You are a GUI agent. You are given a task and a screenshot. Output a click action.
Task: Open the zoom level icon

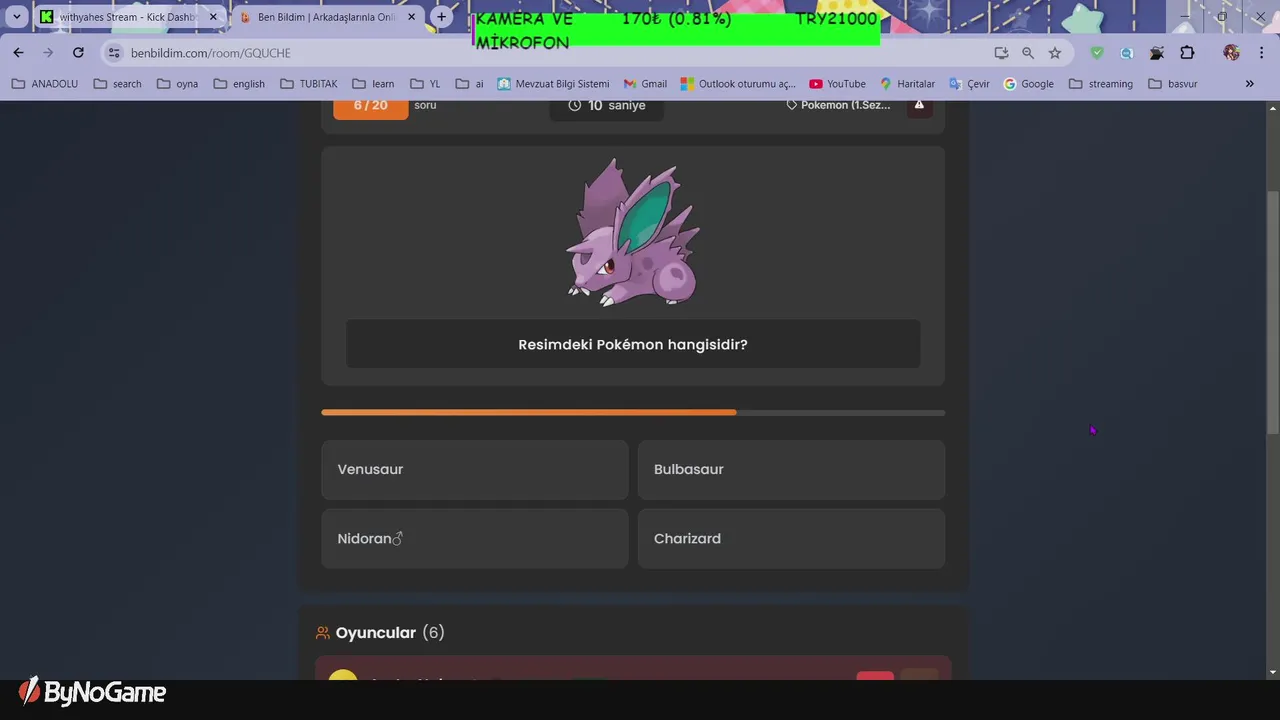tap(1028, 53)
